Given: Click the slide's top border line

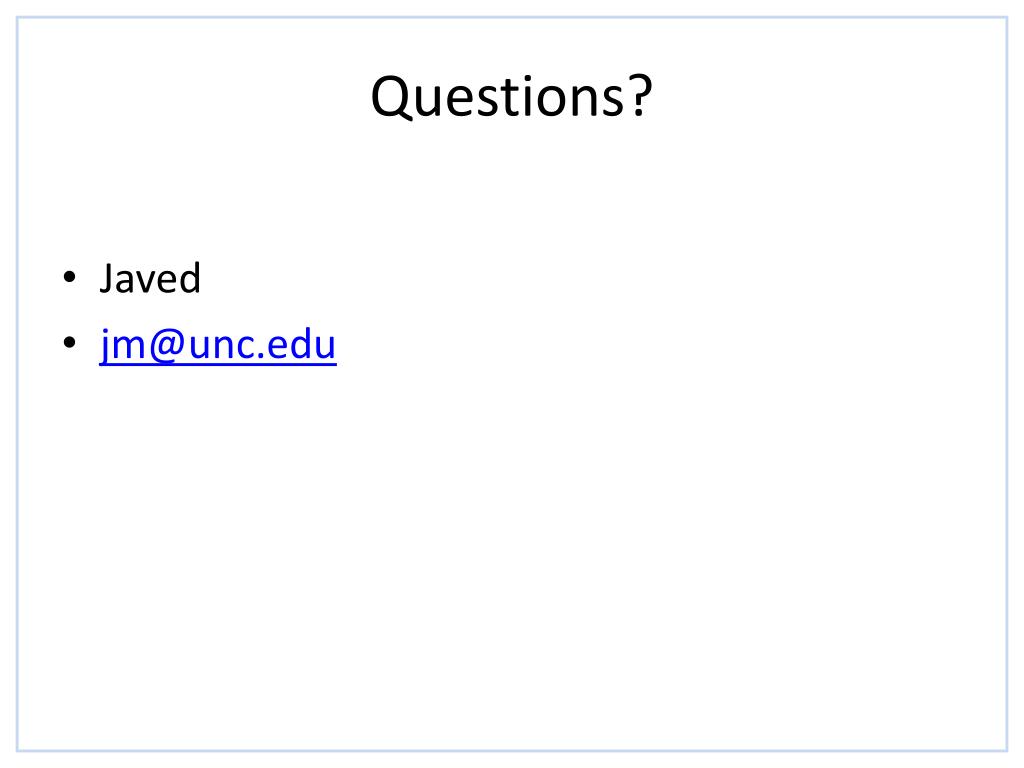Looking at the screenshot, I should [x=512, y=18].
